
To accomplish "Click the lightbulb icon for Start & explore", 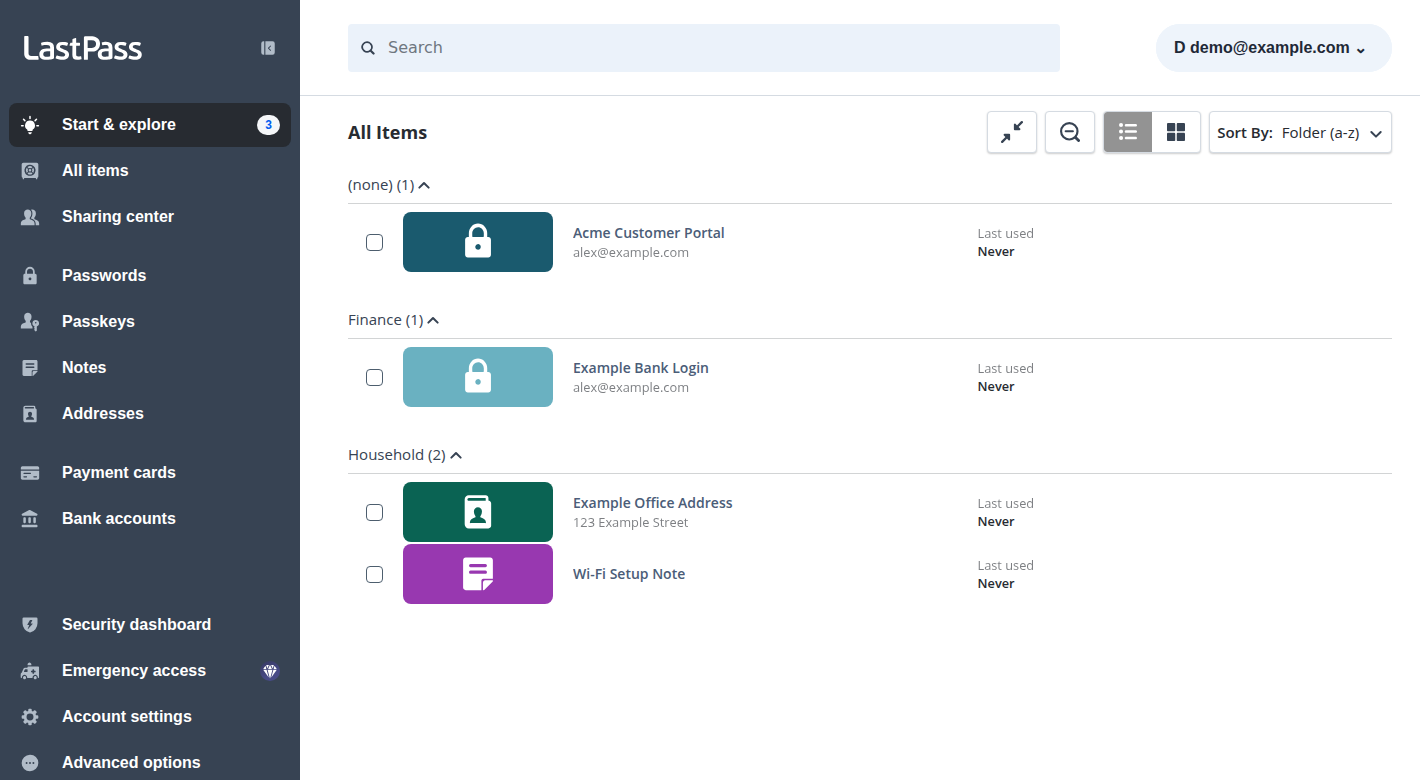I will pyautogui.click(x=30, y=125).
